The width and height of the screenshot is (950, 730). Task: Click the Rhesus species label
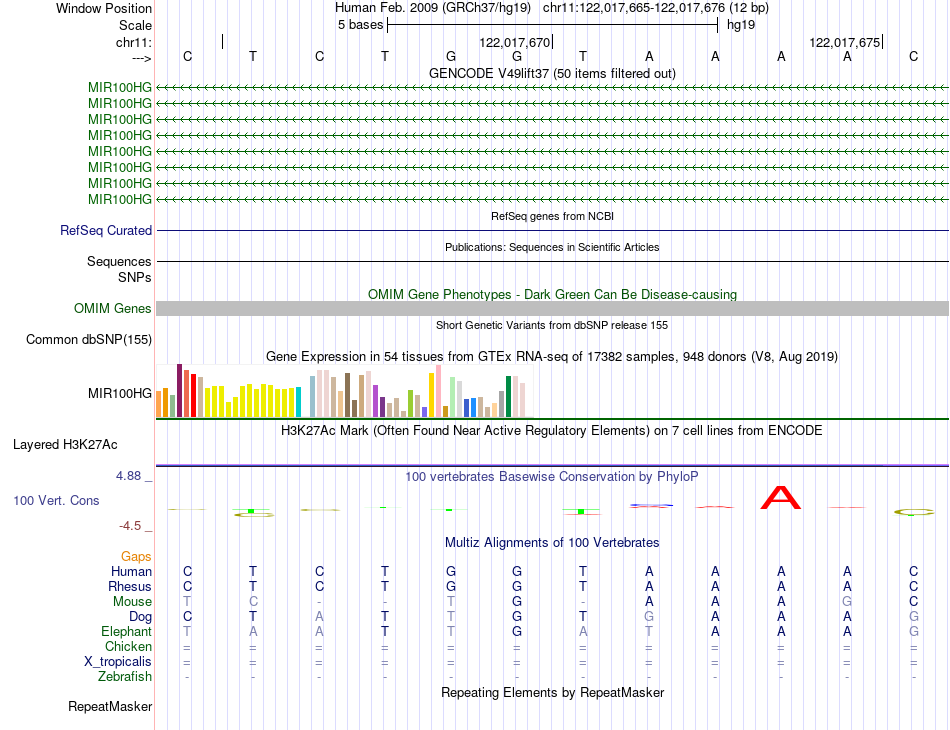[130, 586]
